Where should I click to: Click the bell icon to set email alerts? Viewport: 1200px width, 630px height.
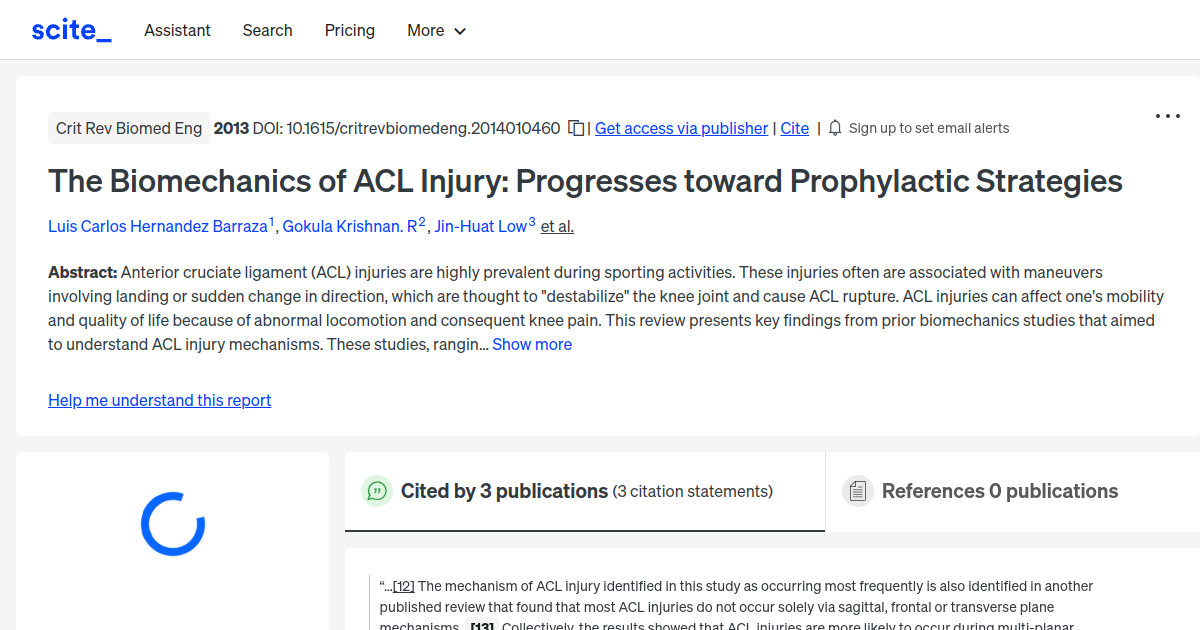pos(835,128)
